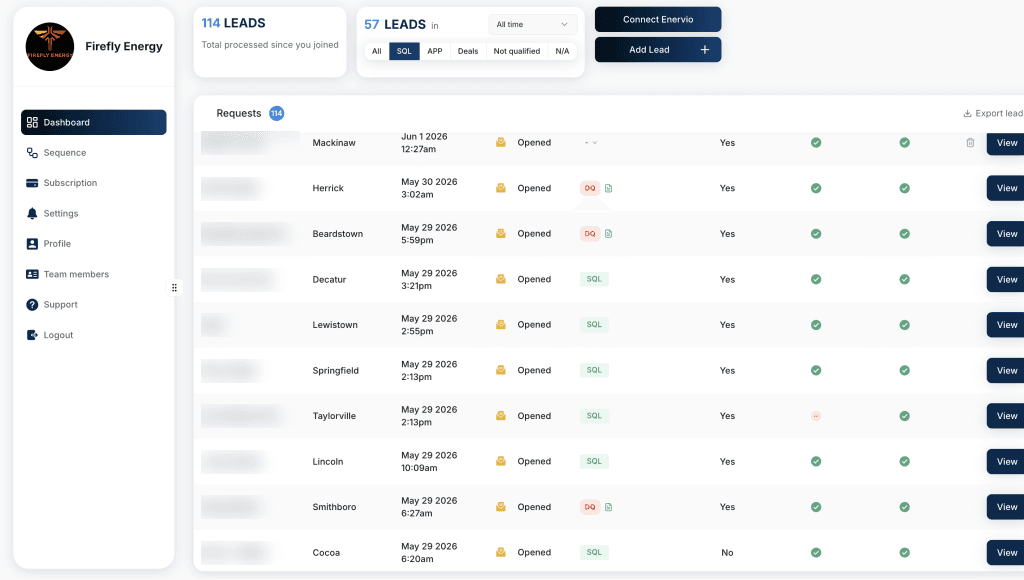View the Springfield lead
1024x580 pixels.
tap(1006, 370)
